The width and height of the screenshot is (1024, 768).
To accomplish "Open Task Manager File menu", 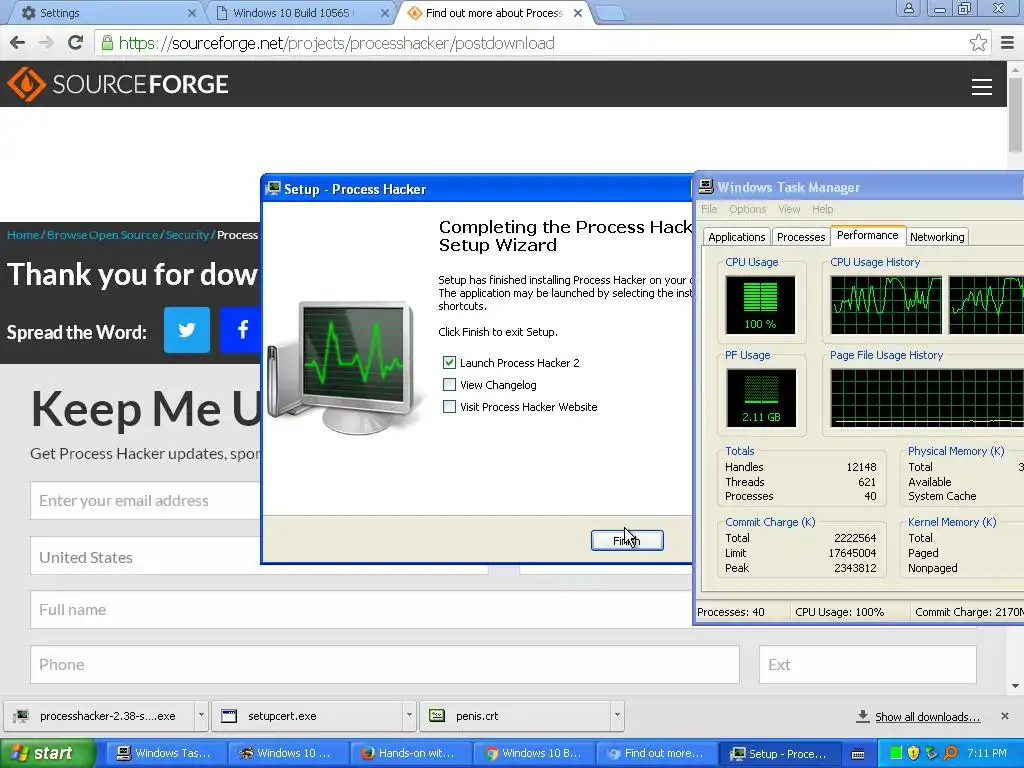I will [709, 209].
